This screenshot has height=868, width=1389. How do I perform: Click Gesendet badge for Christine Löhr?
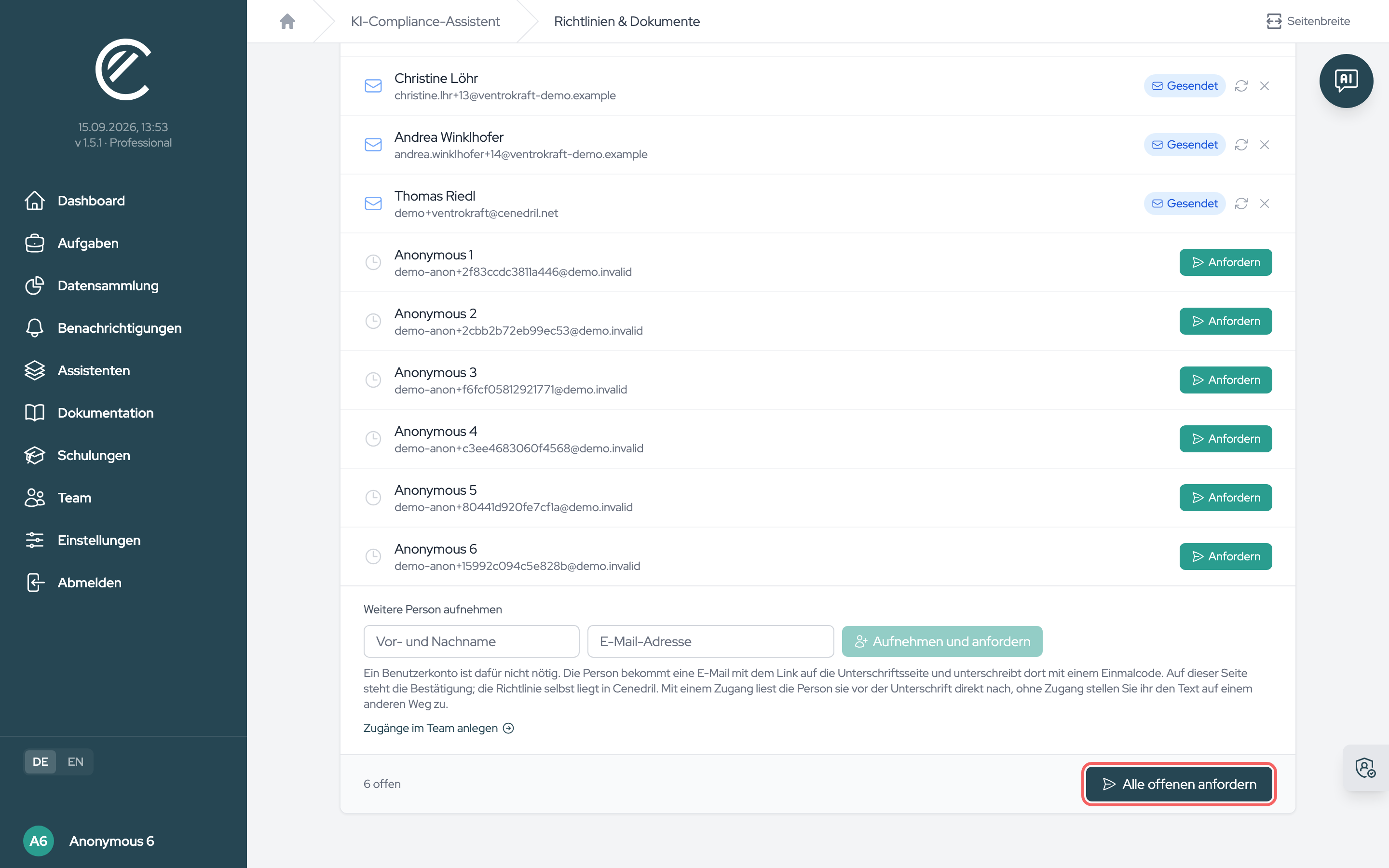tap(1185, 86)
